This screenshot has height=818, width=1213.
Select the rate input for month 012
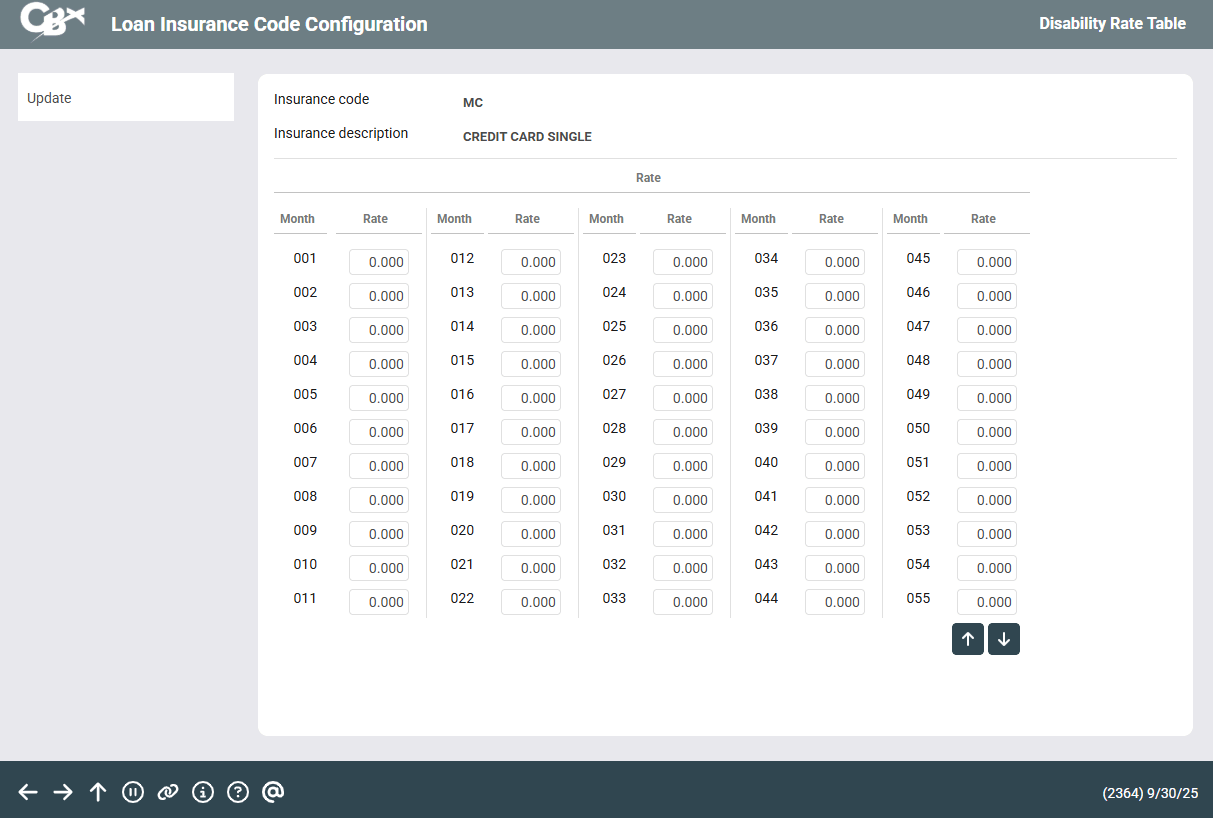(531, 262)
